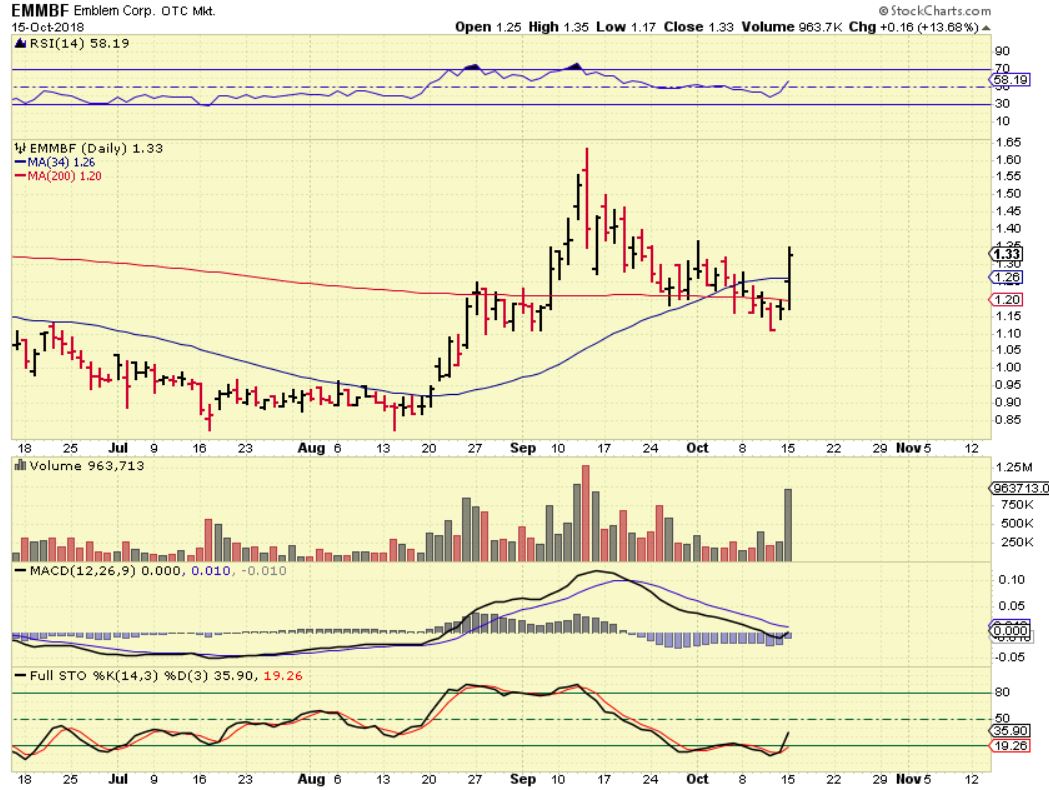Click the 500K volume axis label
Image resolution: width=1049 pixels, height=790 pixels.
[x=1017, y=524]
